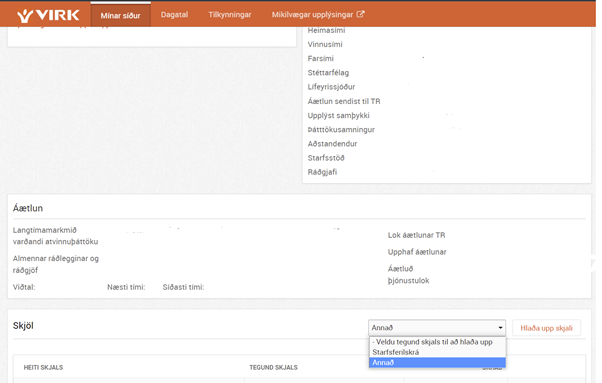Image resolution: width=602 pixels, height=383 pixels.
Task: Click the Áætlun section heading
Action: 28,208
